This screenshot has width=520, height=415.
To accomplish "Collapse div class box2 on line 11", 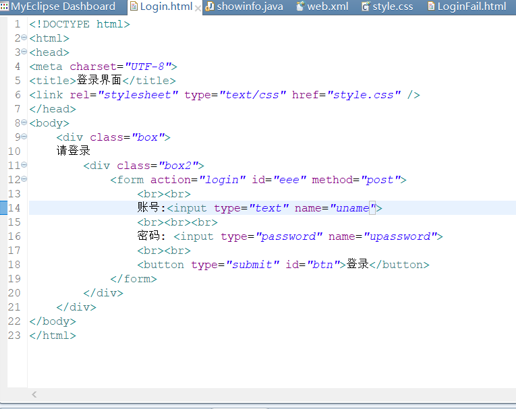I will (x=24, y=165).
